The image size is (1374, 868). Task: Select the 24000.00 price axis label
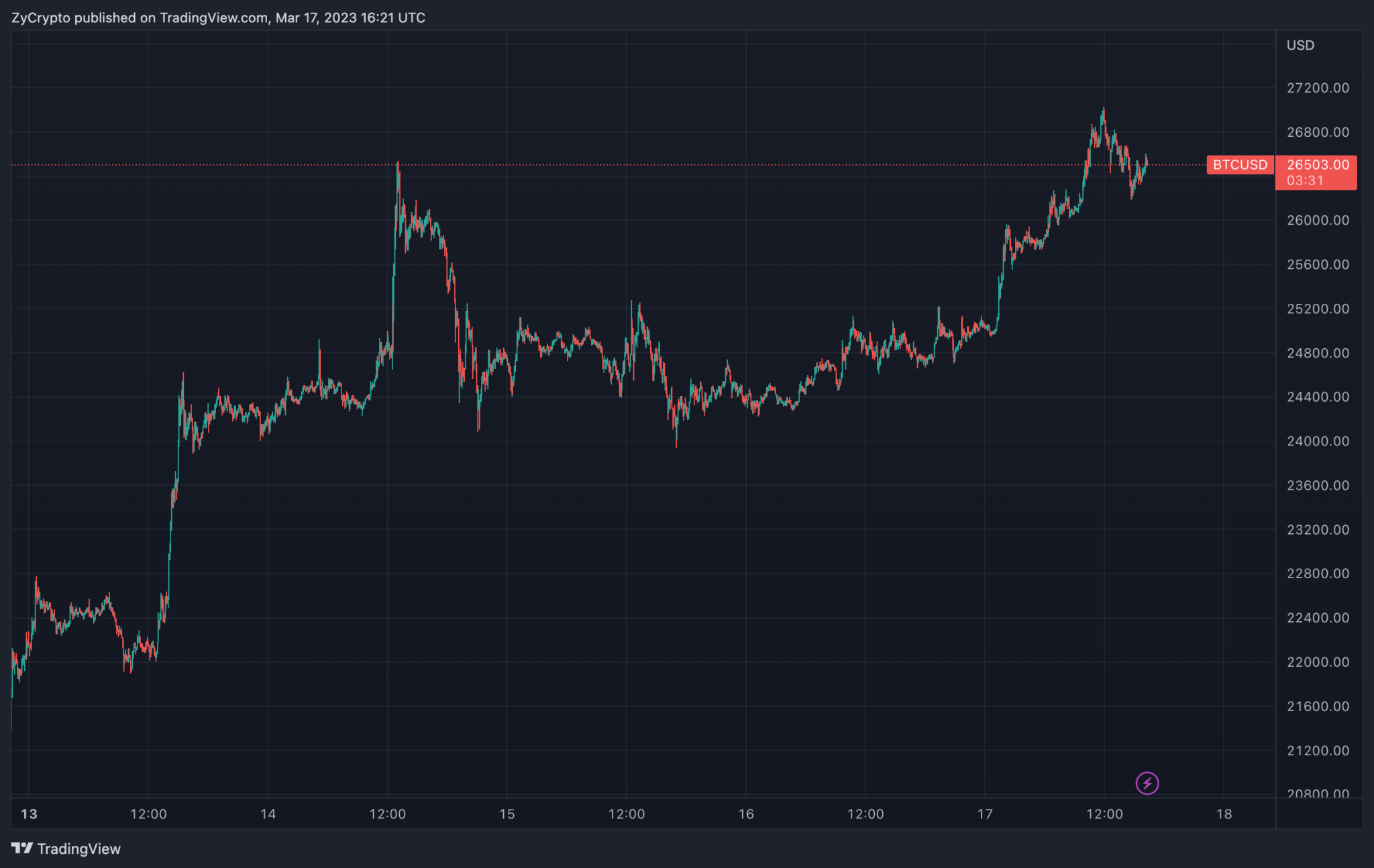1318,441
